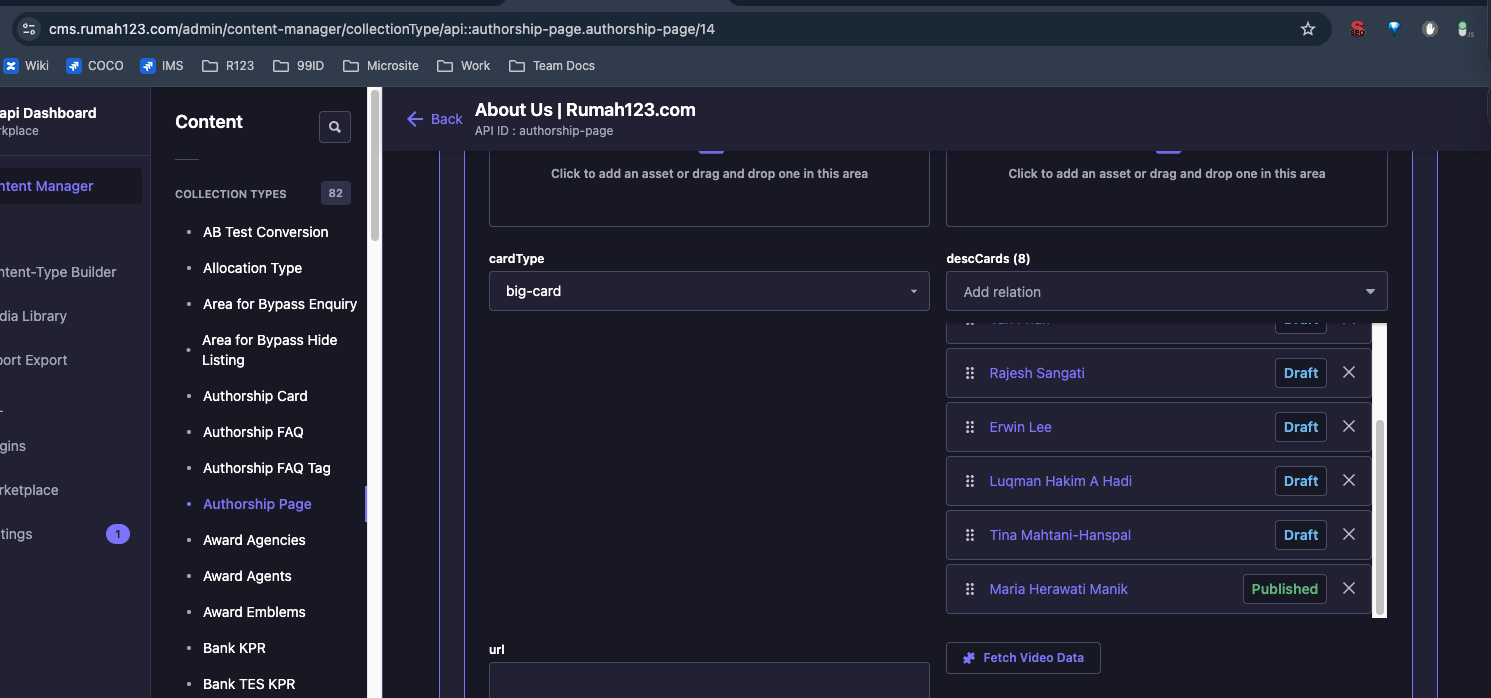Focus the url input field

[x=709, y=680]
